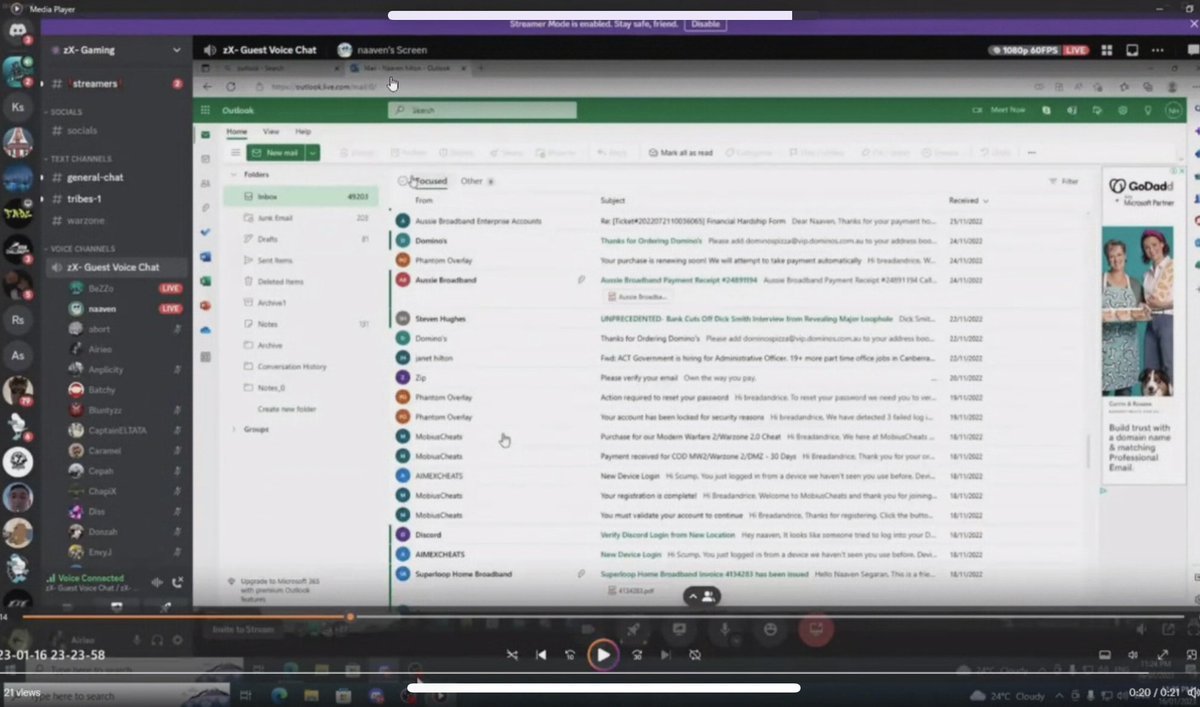Screen dimensions: 1200x707
Task: Open Discord stream grid view icon
Action: point(1107,50)
